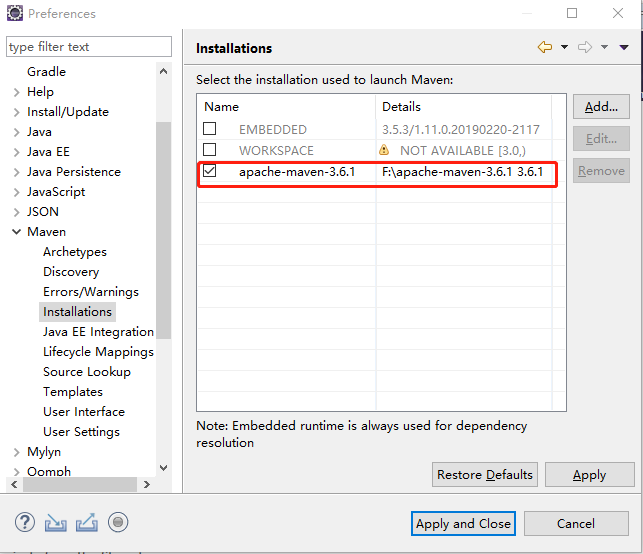Uncheck the apache-maven-3.6.1 checkbox
This screenshot has height=554, width=643.
(210, 171)
